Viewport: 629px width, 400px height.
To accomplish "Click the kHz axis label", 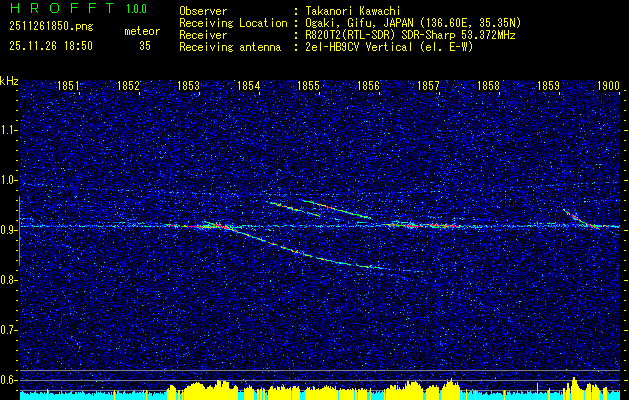I will point(9,81).
